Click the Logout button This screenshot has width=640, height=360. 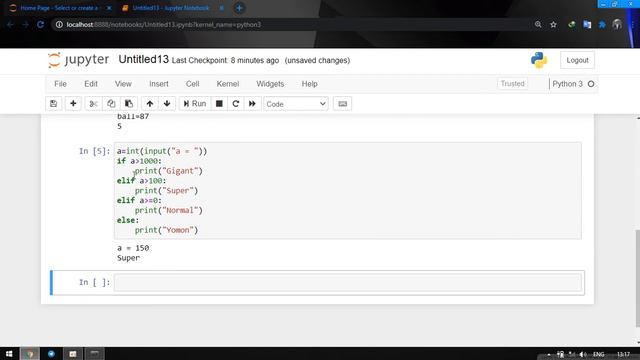click(x=577, y=60)
